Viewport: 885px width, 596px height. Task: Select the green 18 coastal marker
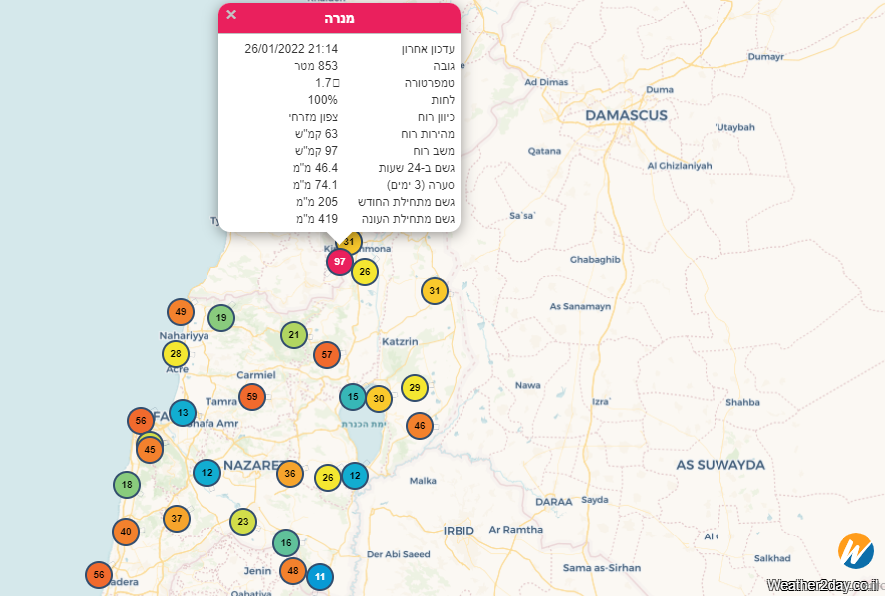coord(127,486)
